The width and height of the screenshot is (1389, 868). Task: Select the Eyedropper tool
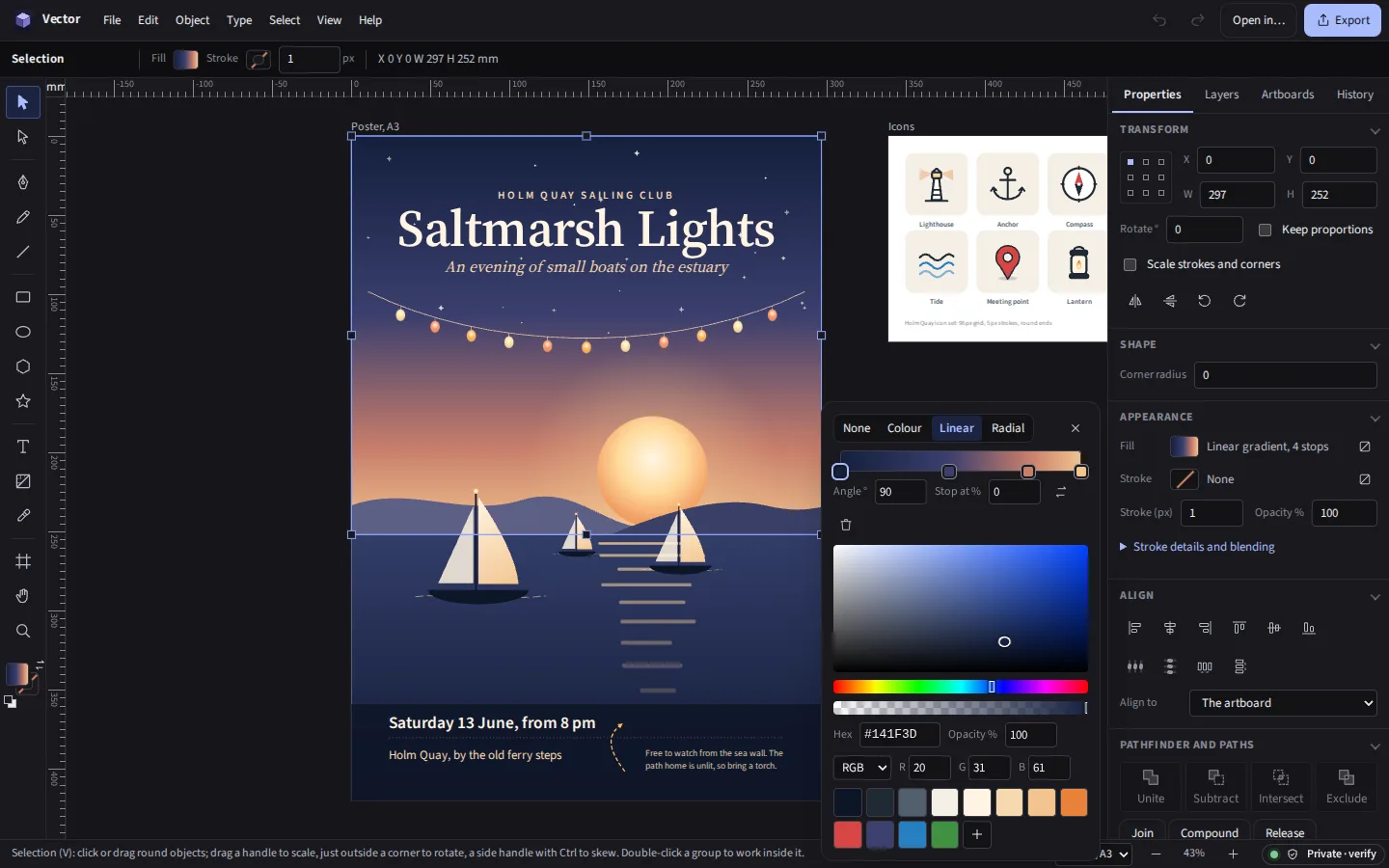pos(23,516)
